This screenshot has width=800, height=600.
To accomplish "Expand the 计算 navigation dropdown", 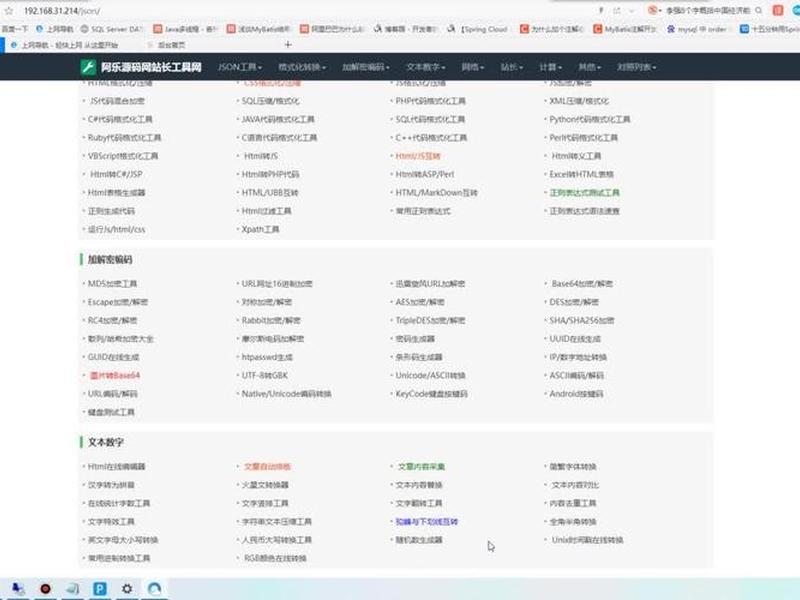I will pos(550,67).
